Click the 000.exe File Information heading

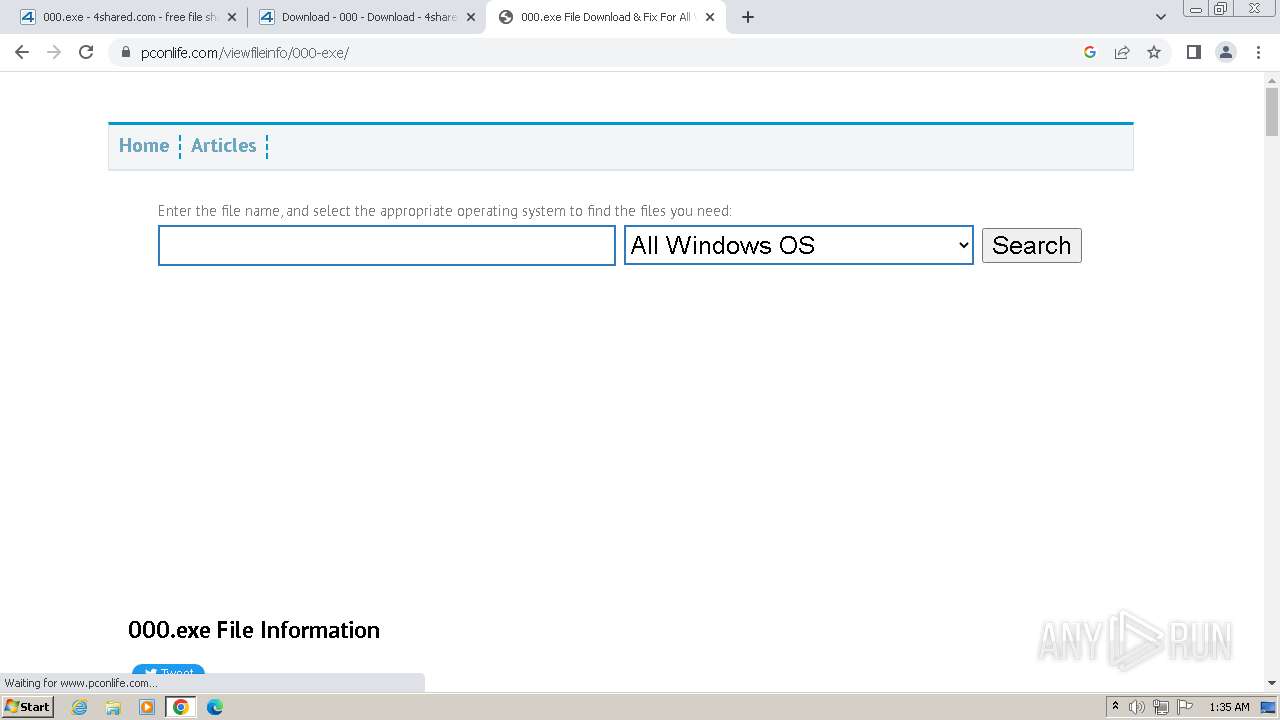tap(254, 630)
